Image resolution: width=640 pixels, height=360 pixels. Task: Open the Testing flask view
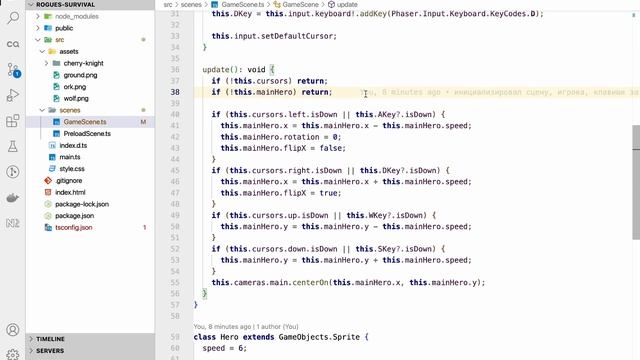pos(13,146)
